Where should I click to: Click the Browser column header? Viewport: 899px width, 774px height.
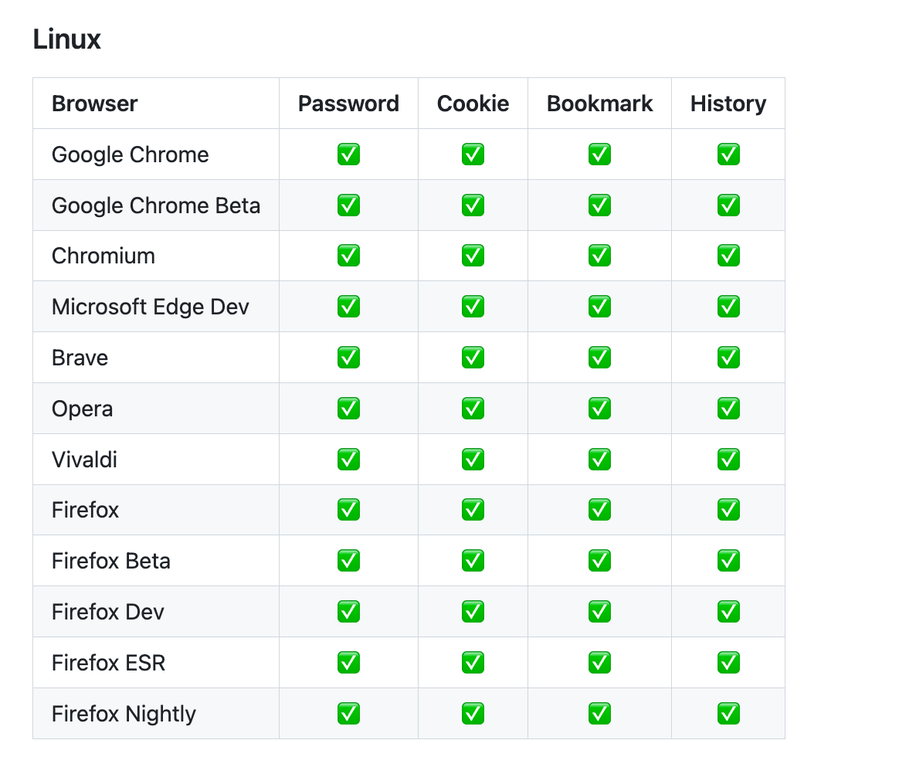coord(95,104)
